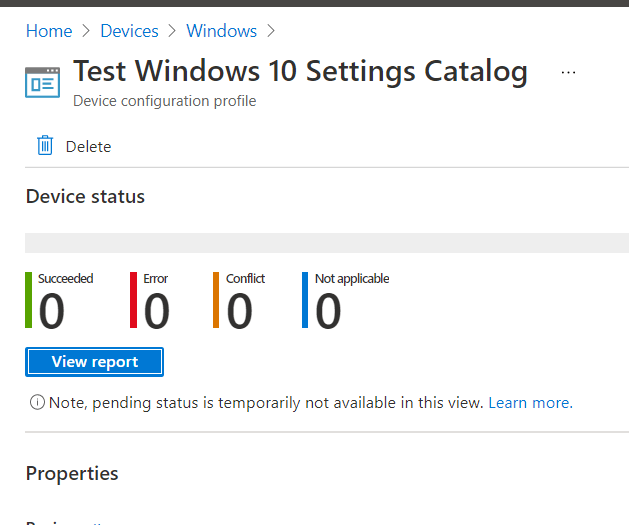Click the Error count number

click(156, 312)
